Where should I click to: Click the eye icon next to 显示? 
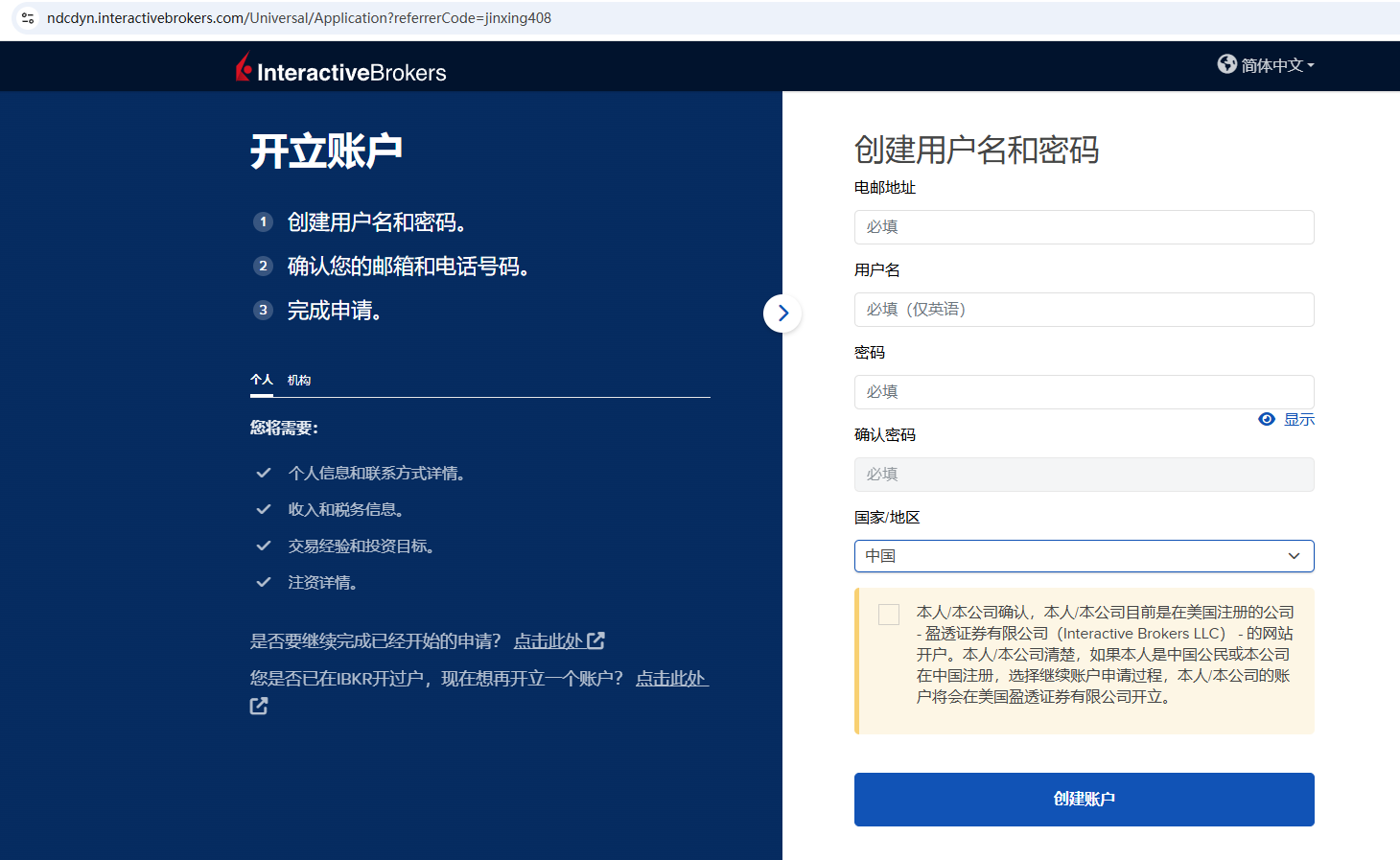pyautogui.click(x=1266, y=419)
